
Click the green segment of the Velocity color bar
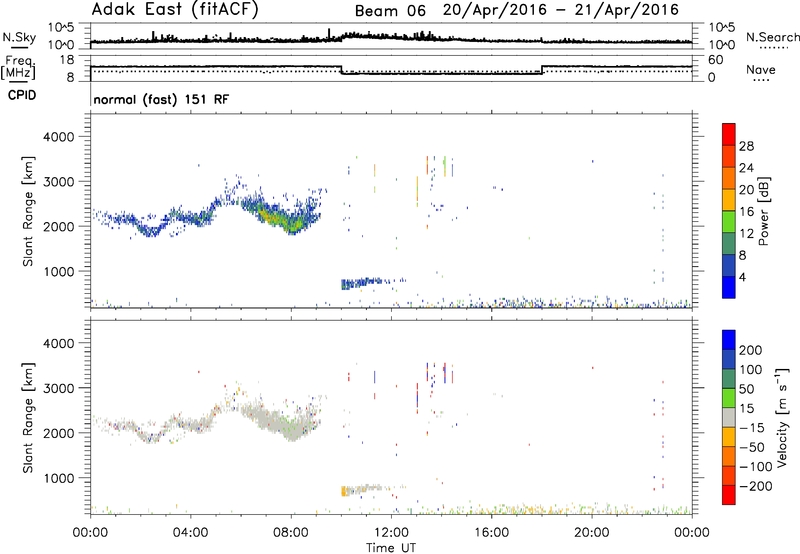coord(729,398)
